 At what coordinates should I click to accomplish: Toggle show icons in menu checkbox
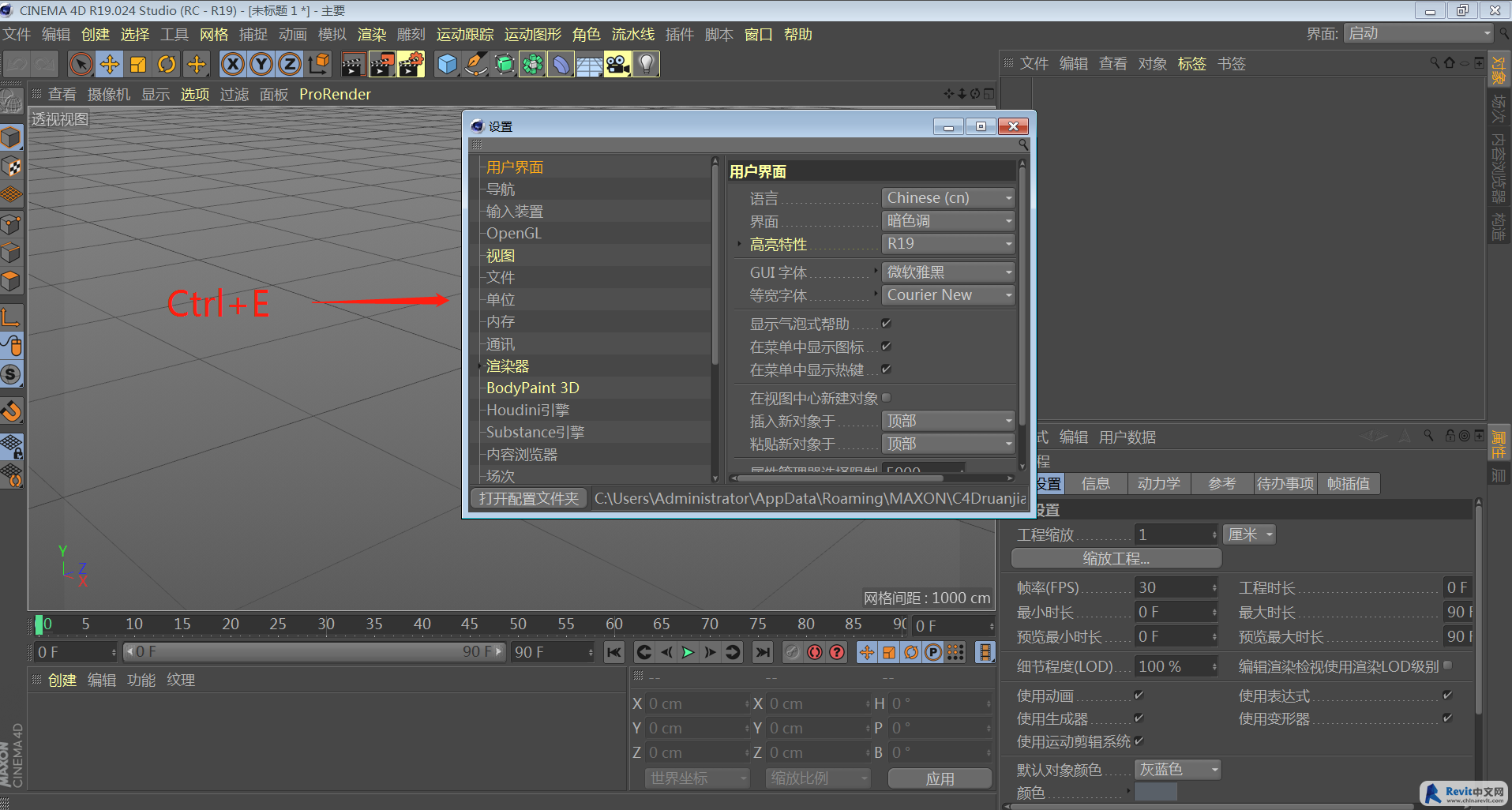pyautogui.click(x=886, y=346)
